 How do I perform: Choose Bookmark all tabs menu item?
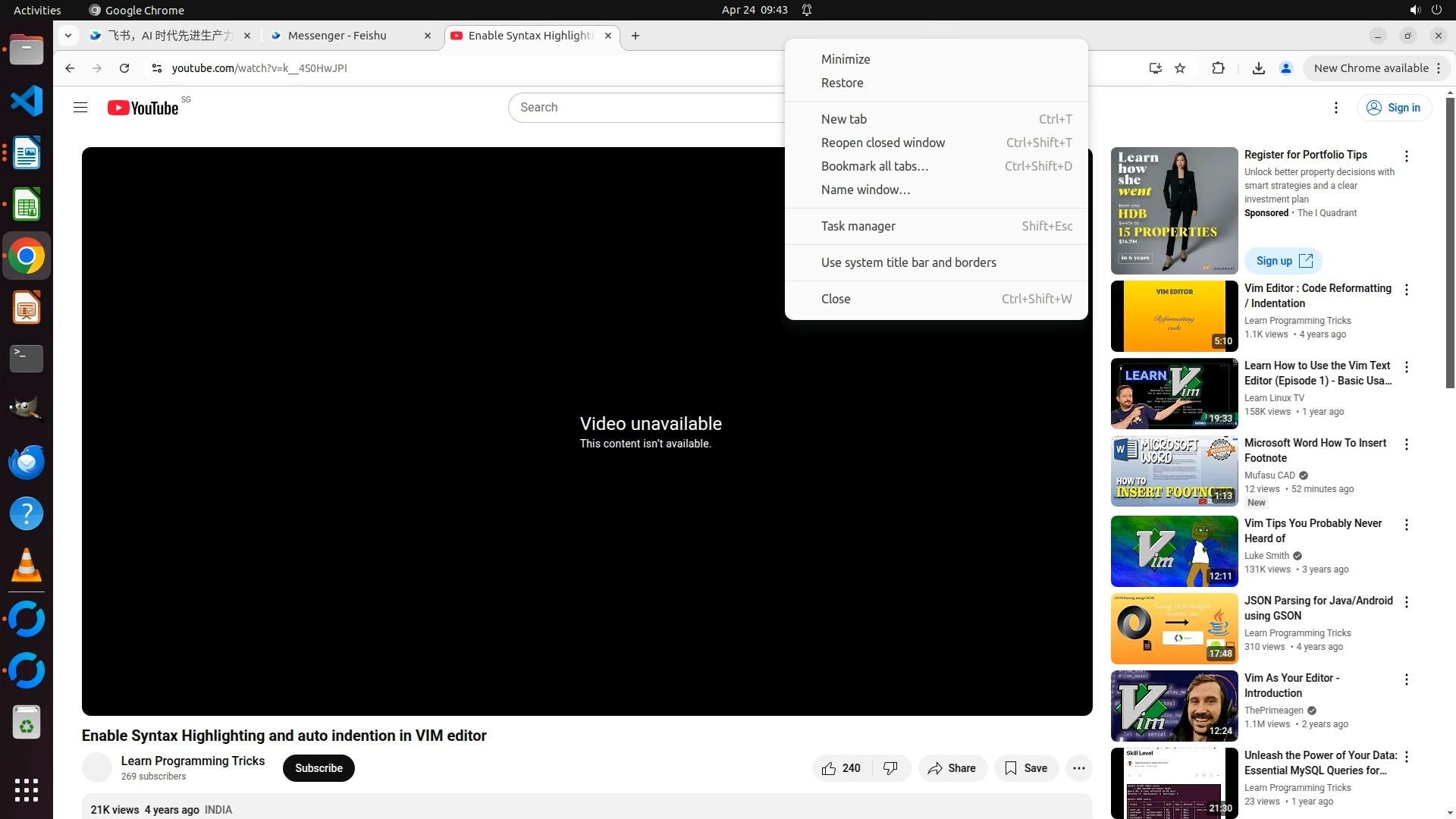pyautogui.click(x=874, y=166)
